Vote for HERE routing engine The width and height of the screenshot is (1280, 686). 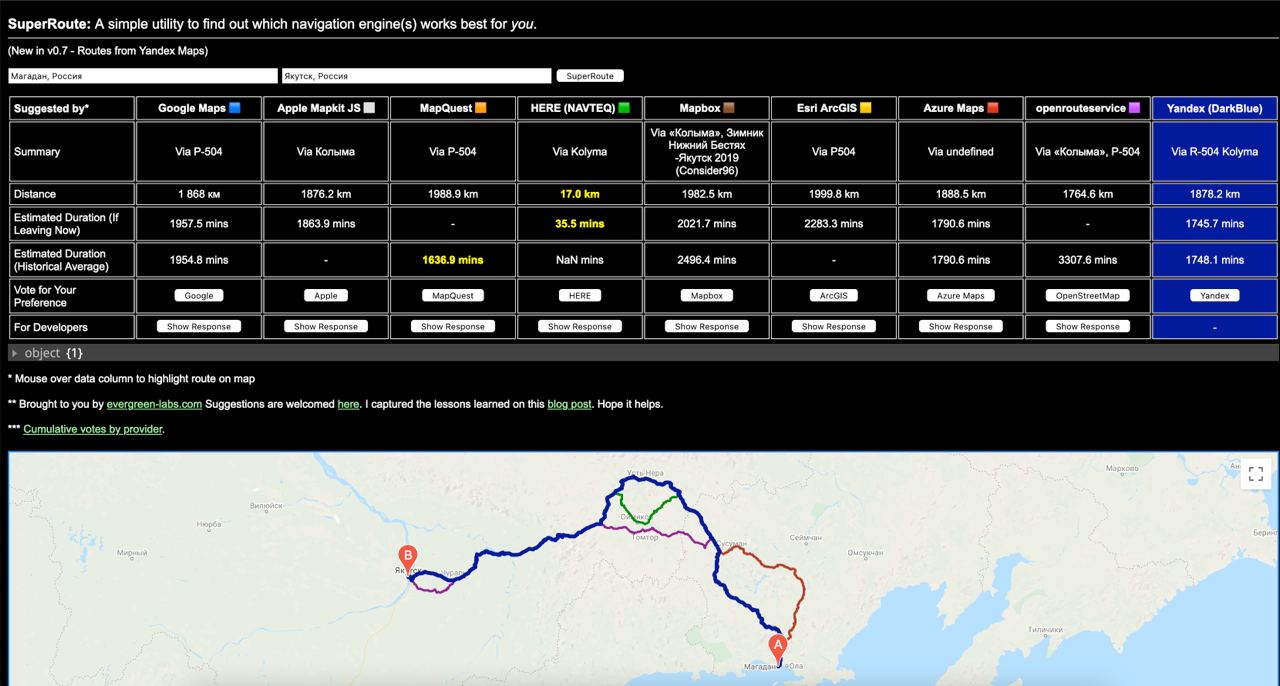click(x=580, y=296)
